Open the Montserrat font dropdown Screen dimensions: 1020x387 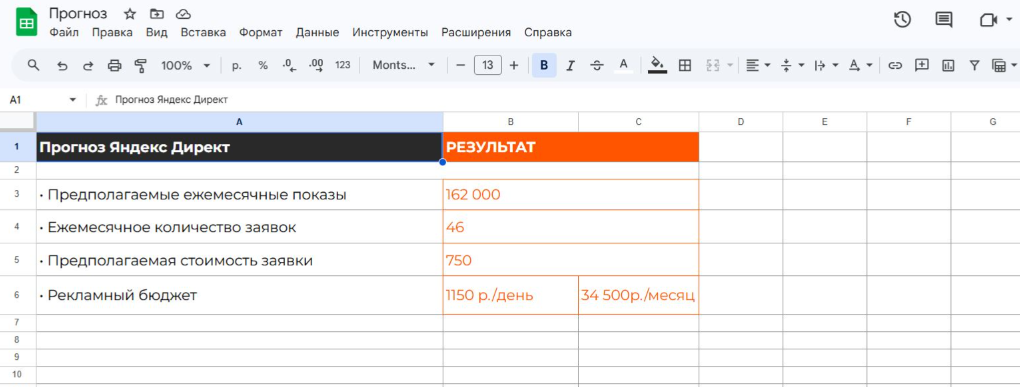coord(403,65)
